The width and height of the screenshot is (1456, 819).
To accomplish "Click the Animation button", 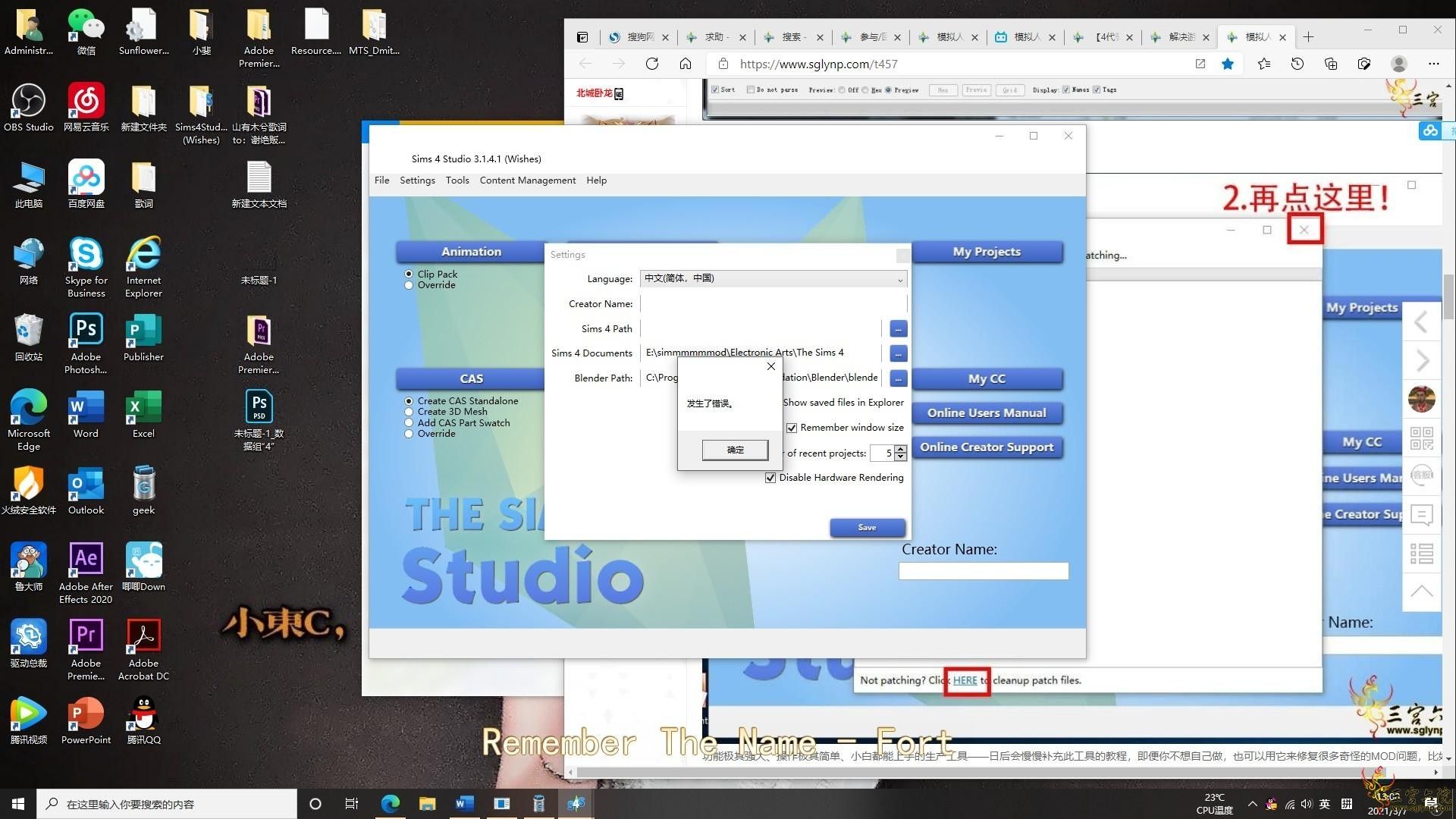I will 471,252.
